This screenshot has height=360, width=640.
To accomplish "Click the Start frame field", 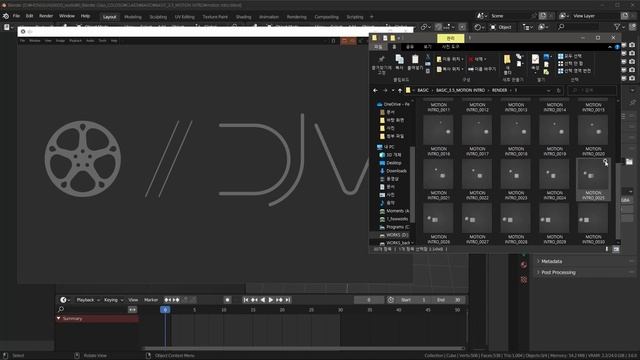I will 413,300.
